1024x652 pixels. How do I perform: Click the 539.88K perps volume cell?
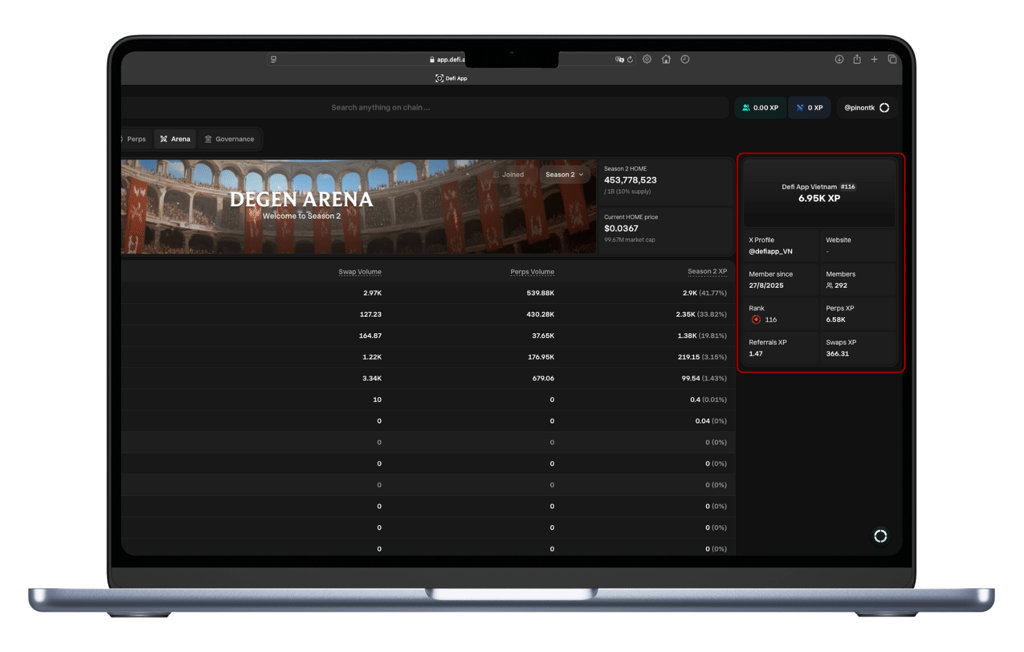[540, 293]
